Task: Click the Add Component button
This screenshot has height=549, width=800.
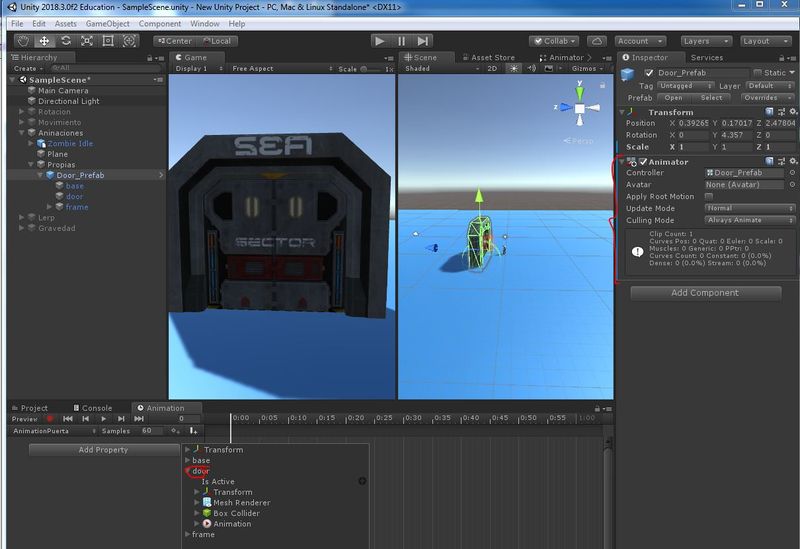Action: [x=705, y=293]
